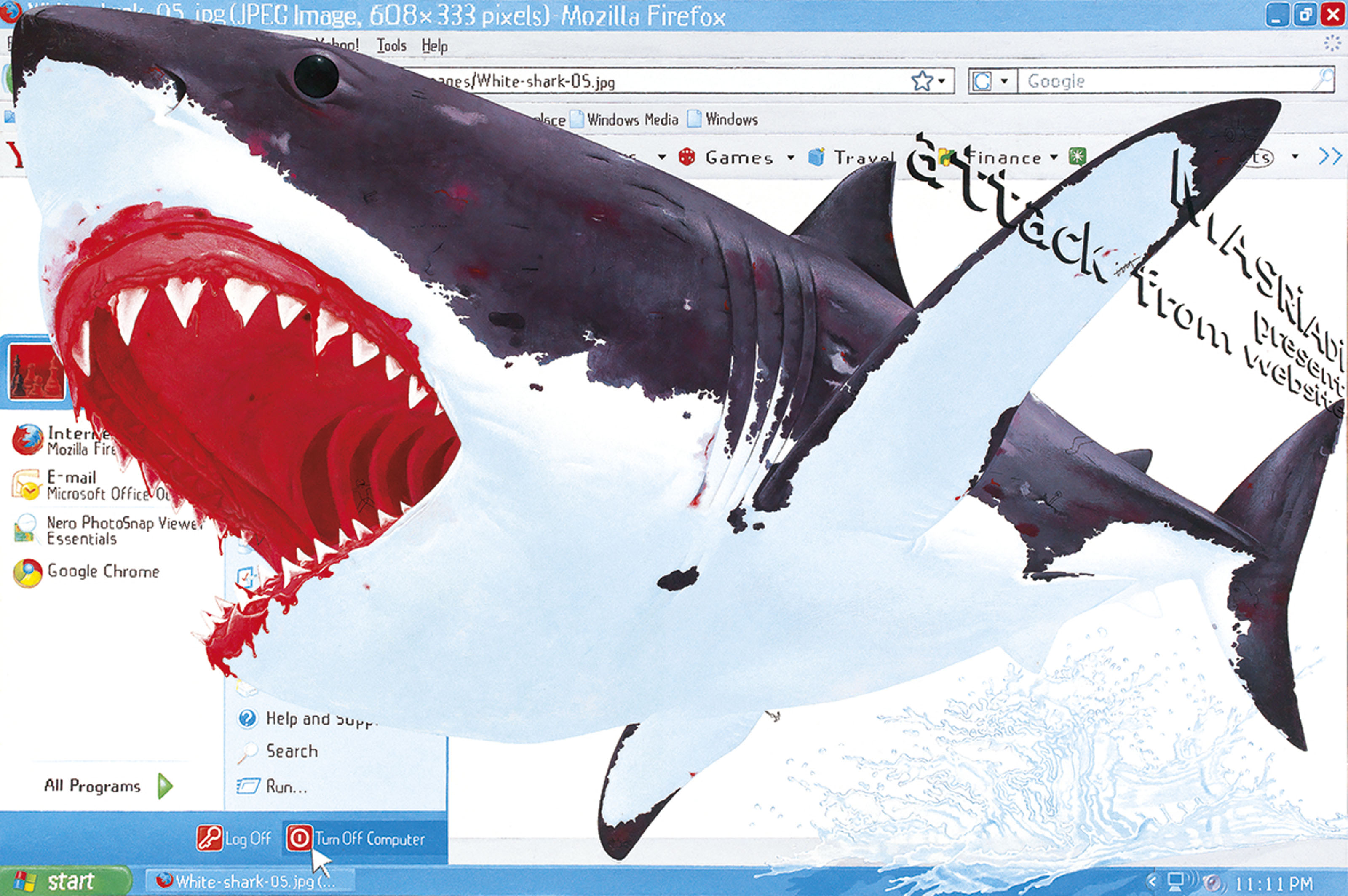Open the Windows Media bookmark
Image resolution: width=1348 pixels, height=896 pixels.
pyautogui.click(x=626, y=120)
